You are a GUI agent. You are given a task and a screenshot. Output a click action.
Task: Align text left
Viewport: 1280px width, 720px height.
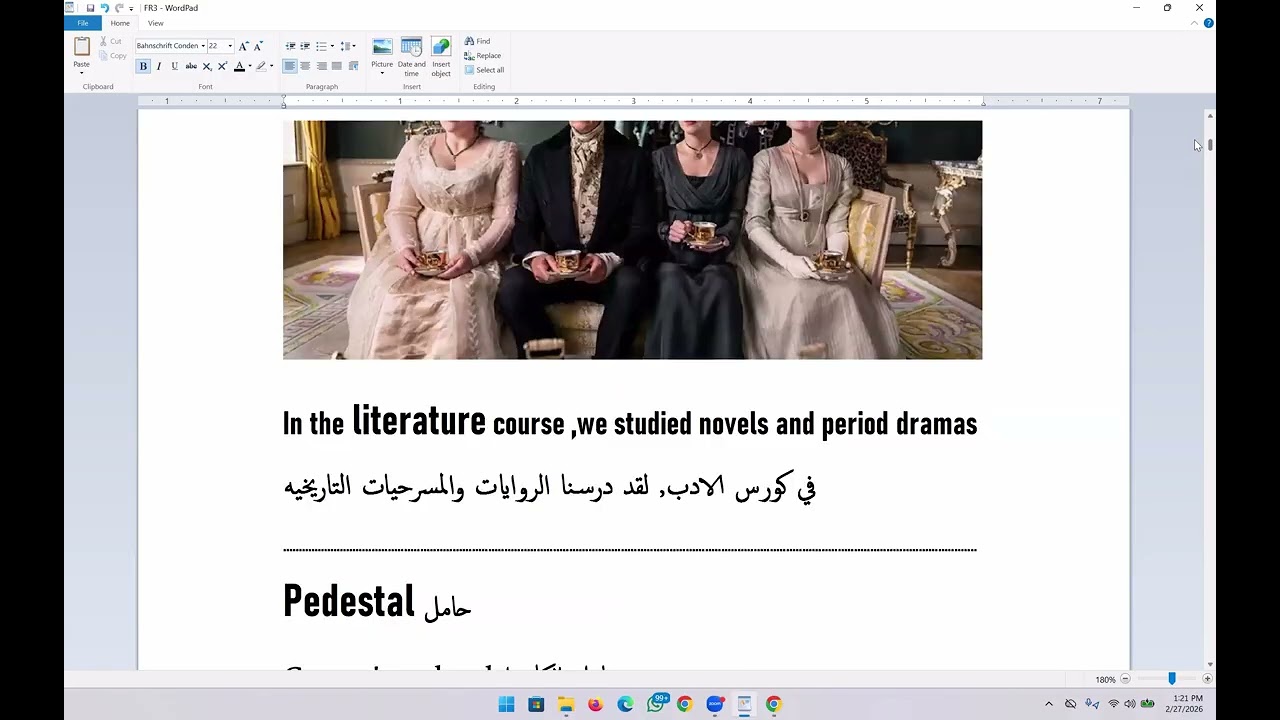[289, 66]
